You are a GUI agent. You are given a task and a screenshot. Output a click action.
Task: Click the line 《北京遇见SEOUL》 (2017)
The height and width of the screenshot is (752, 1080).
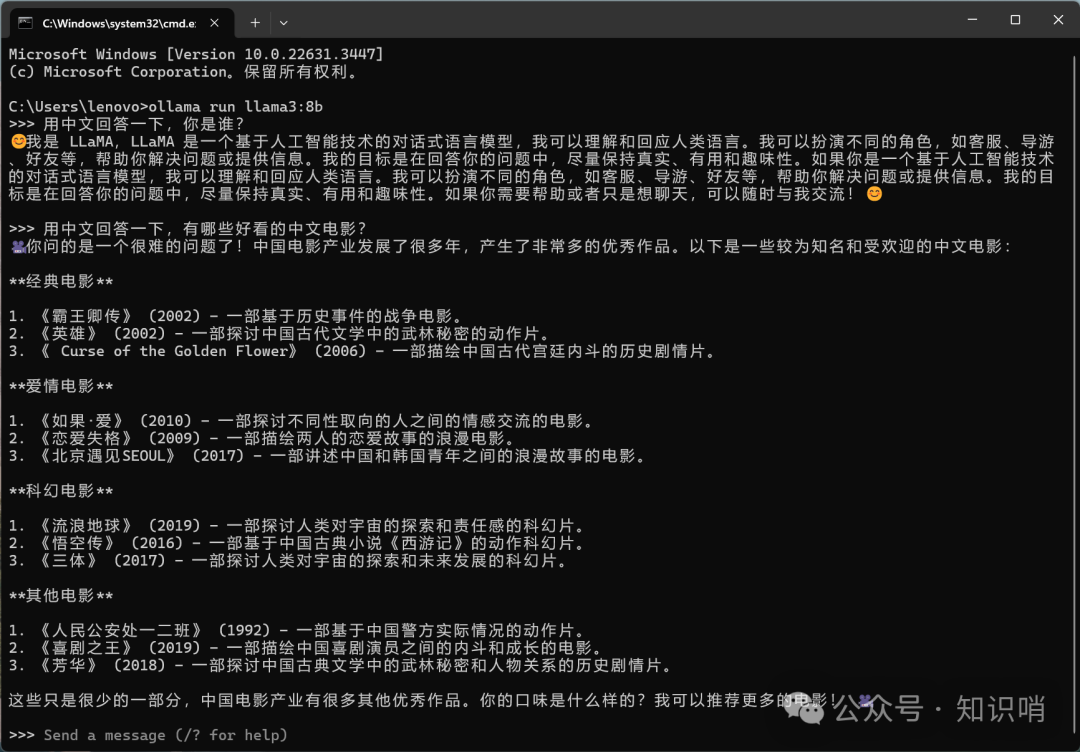coord(328,456)
